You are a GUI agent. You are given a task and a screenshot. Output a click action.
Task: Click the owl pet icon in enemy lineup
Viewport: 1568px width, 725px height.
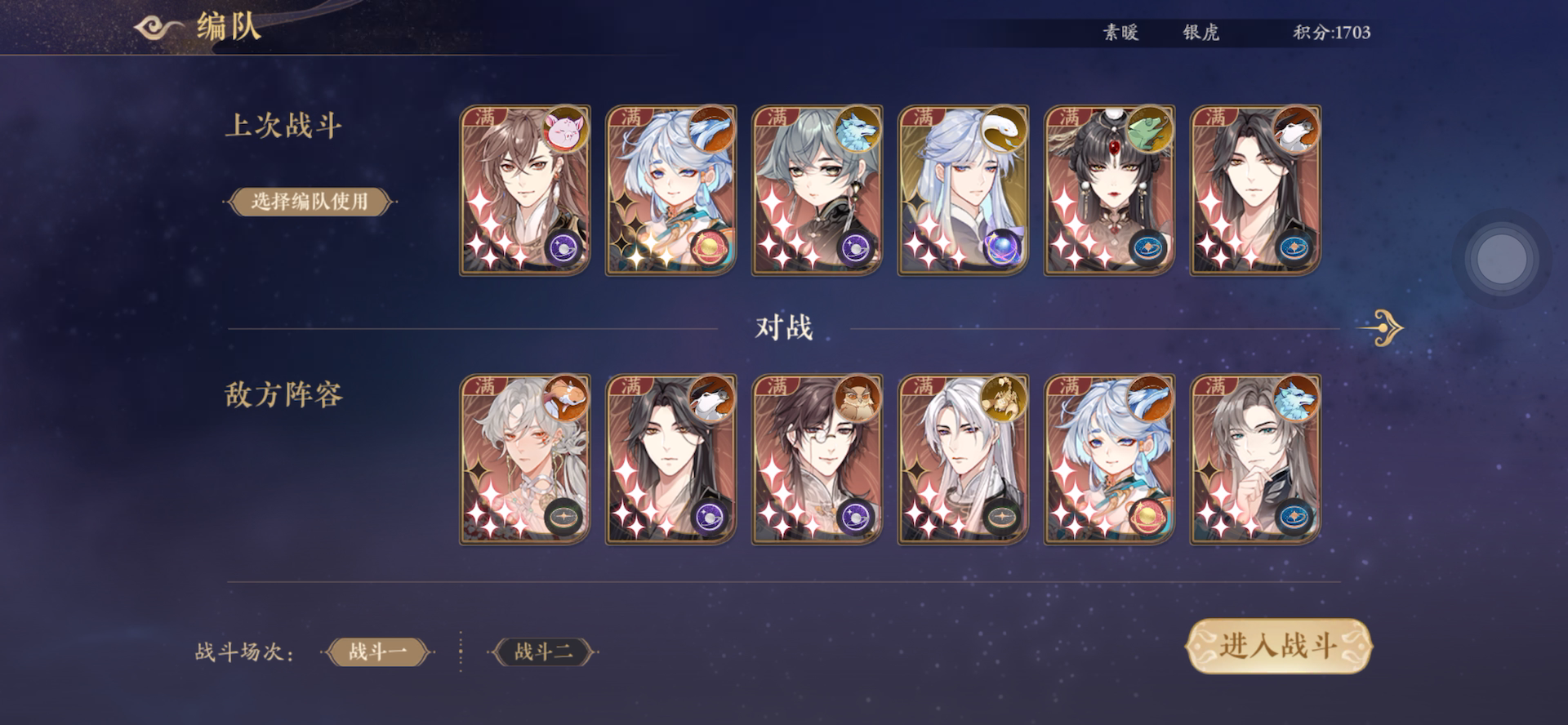coord(857,398)
